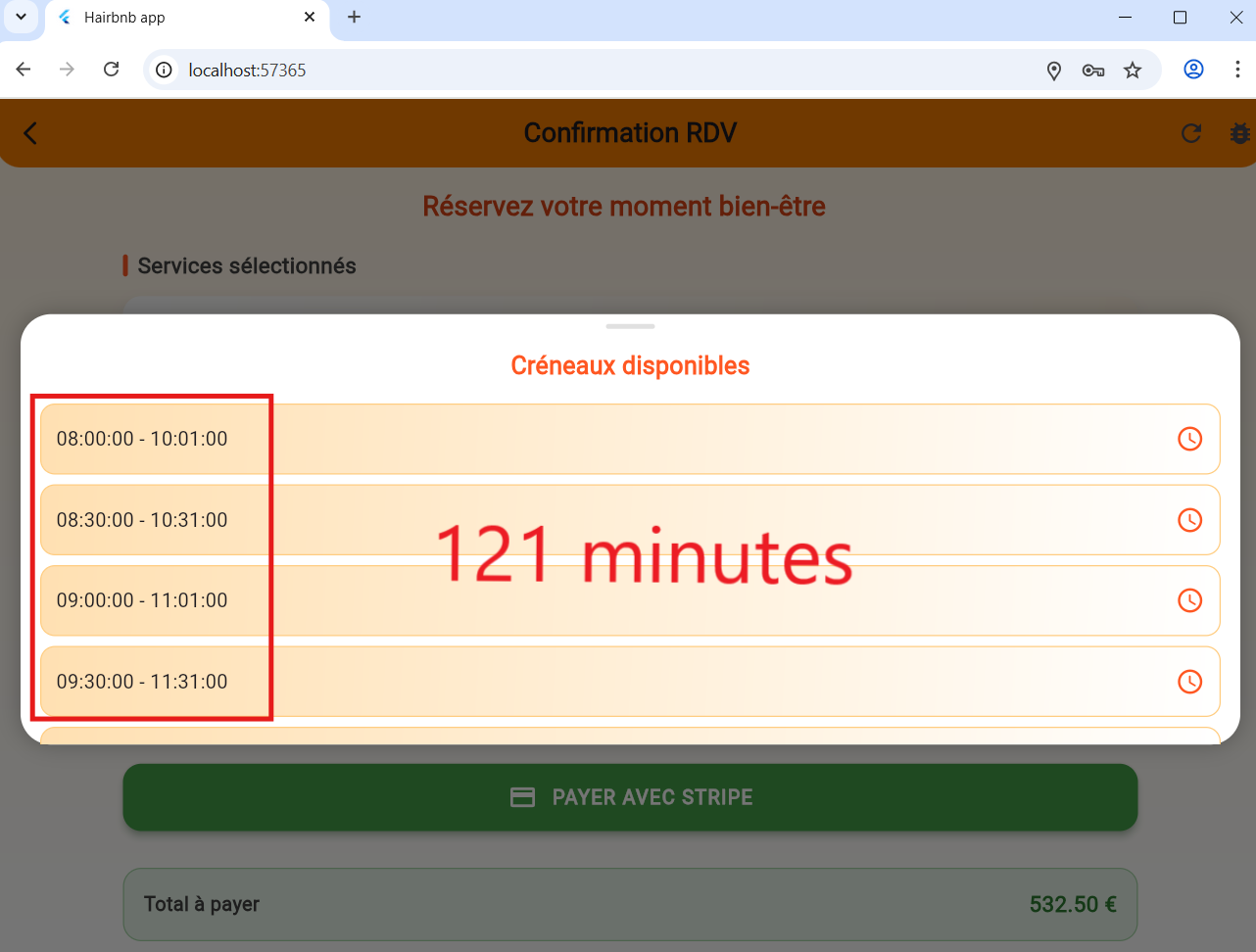This screenshot has height=952, width=1256.
Task: Open the Chrome profile avatar
Action: pyautogui.click(x=1193, y=70)
